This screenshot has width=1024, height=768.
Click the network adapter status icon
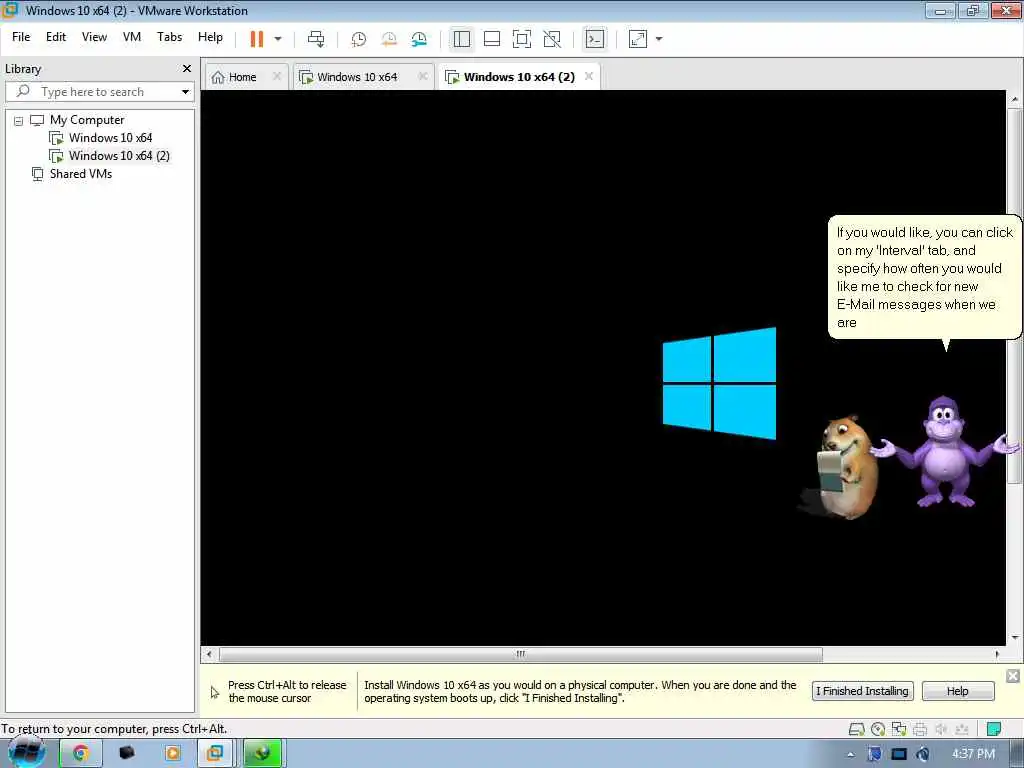(899, 729)
